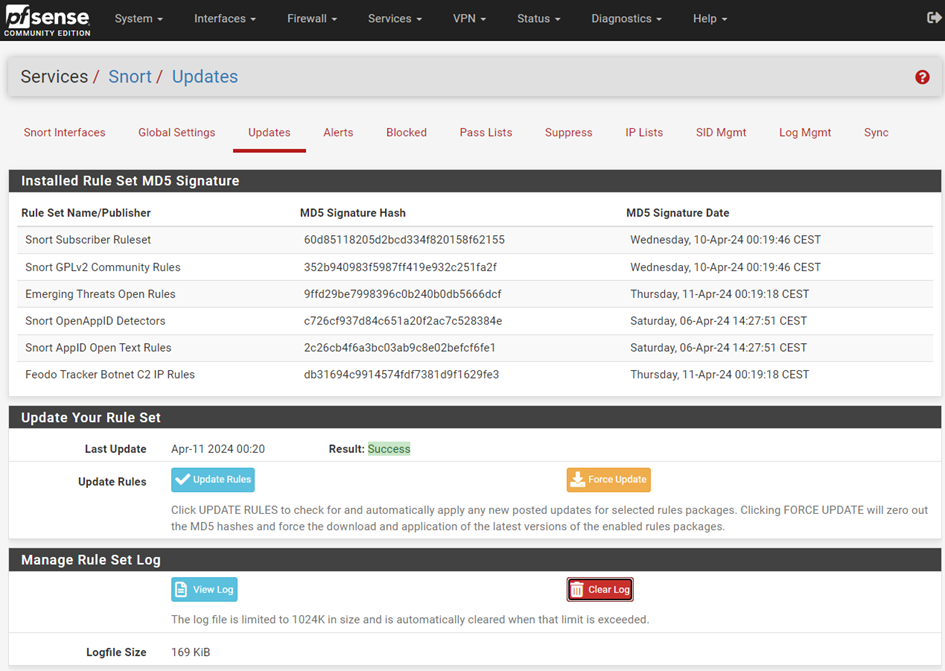Screen dimensions: 945x671
Task: Click the hash c726cf937d84c651a20f2ac7c528384e
Action: click(403, 321)
